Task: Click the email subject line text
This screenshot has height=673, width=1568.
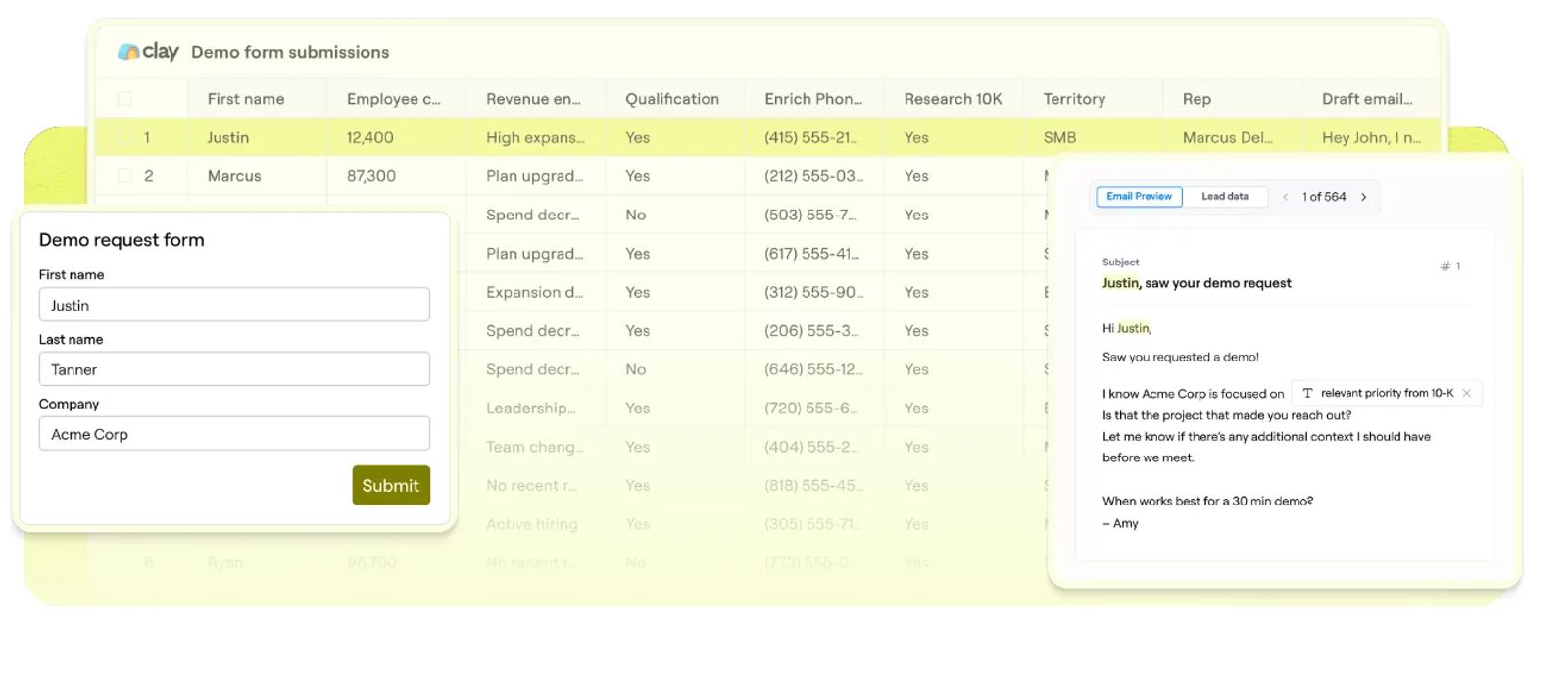Action: pos(1197,283)
